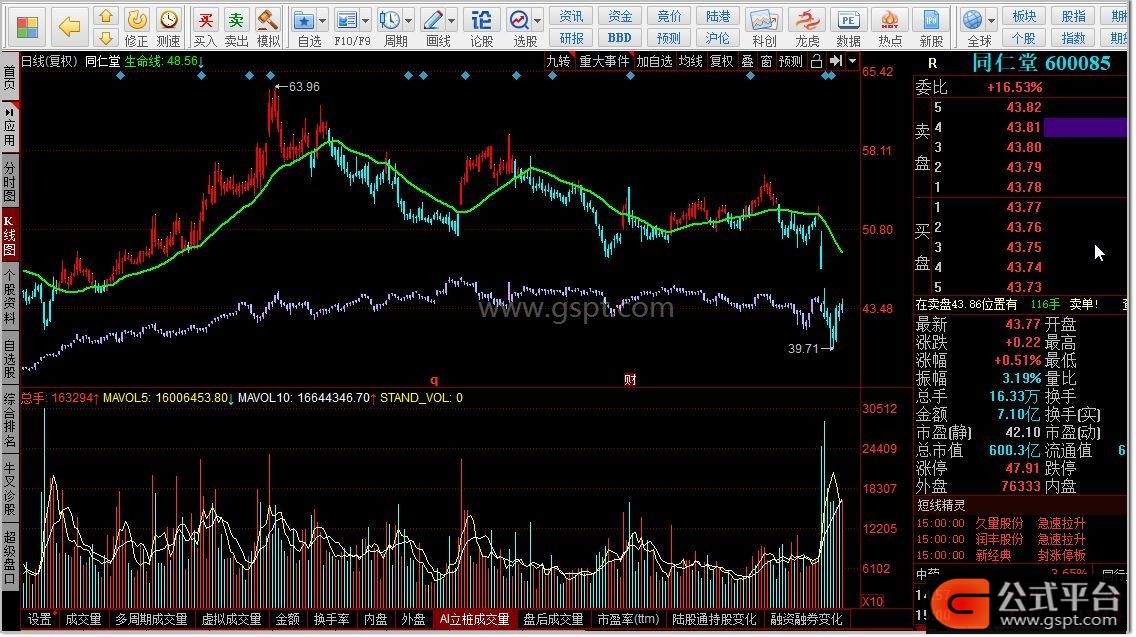
Task: Open the 融资融券变化 tab
Action: [806, 620]
